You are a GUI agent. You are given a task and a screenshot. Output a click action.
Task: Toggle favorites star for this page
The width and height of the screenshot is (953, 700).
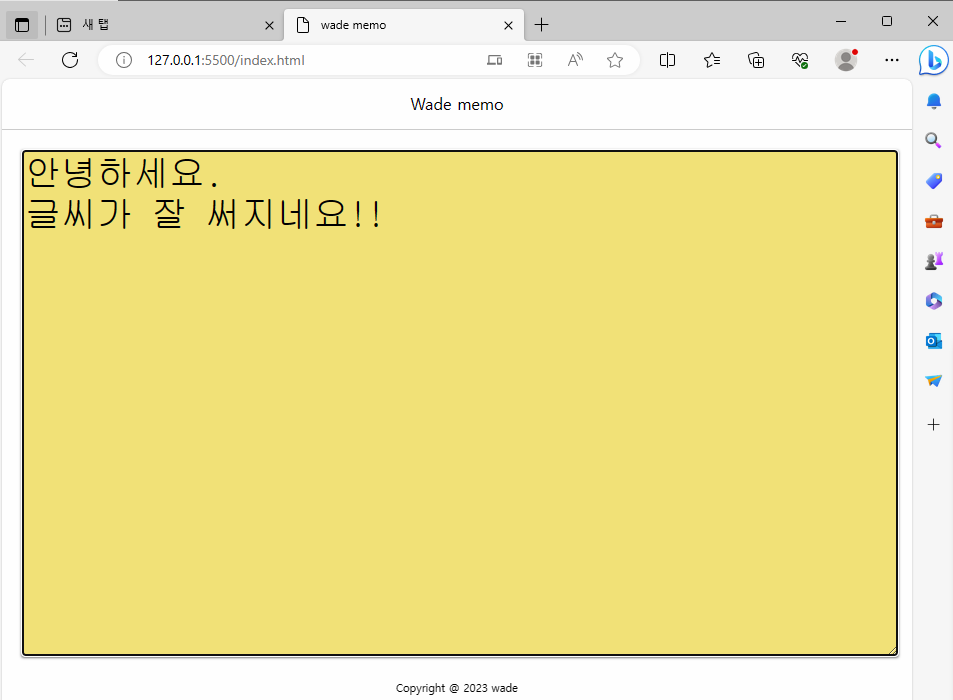[614, 60]
